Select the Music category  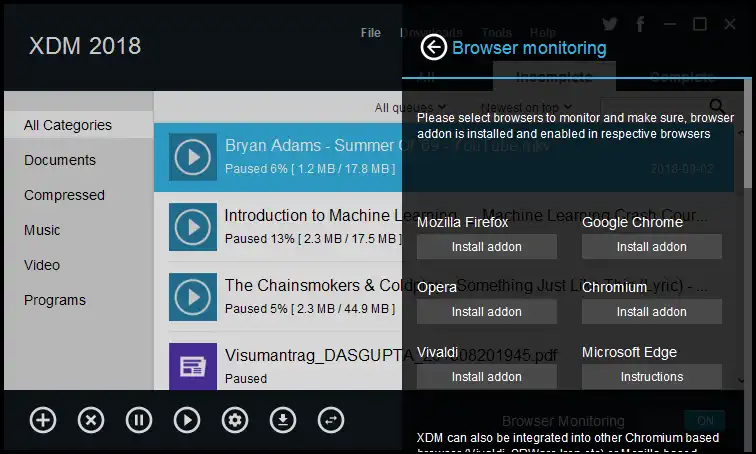point(42,230)
